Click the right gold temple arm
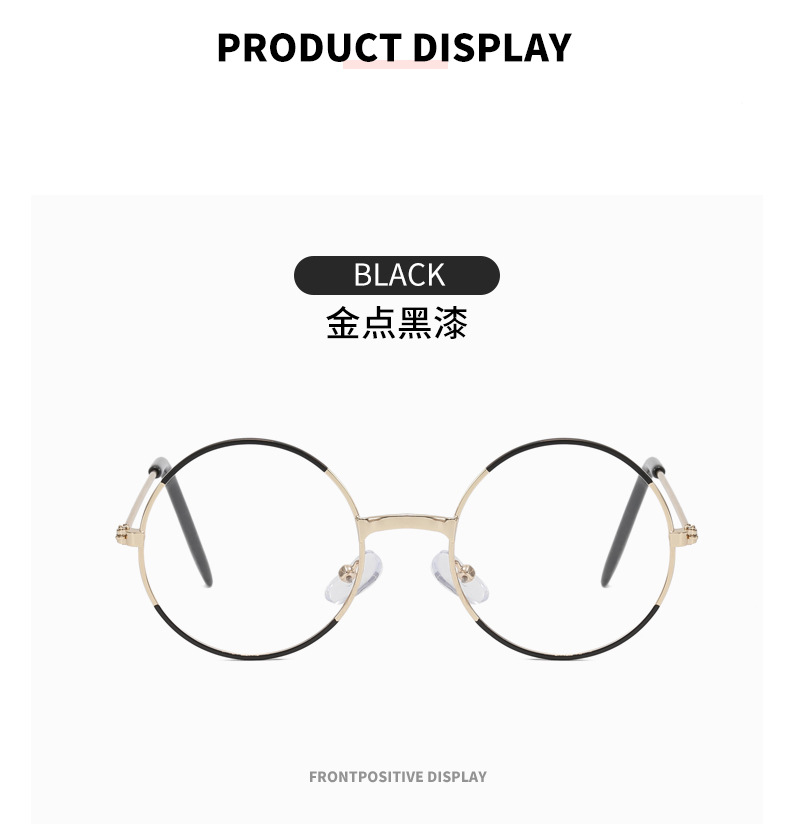The image size is (790, 824). pyautogui.click(x=675, y=504)
